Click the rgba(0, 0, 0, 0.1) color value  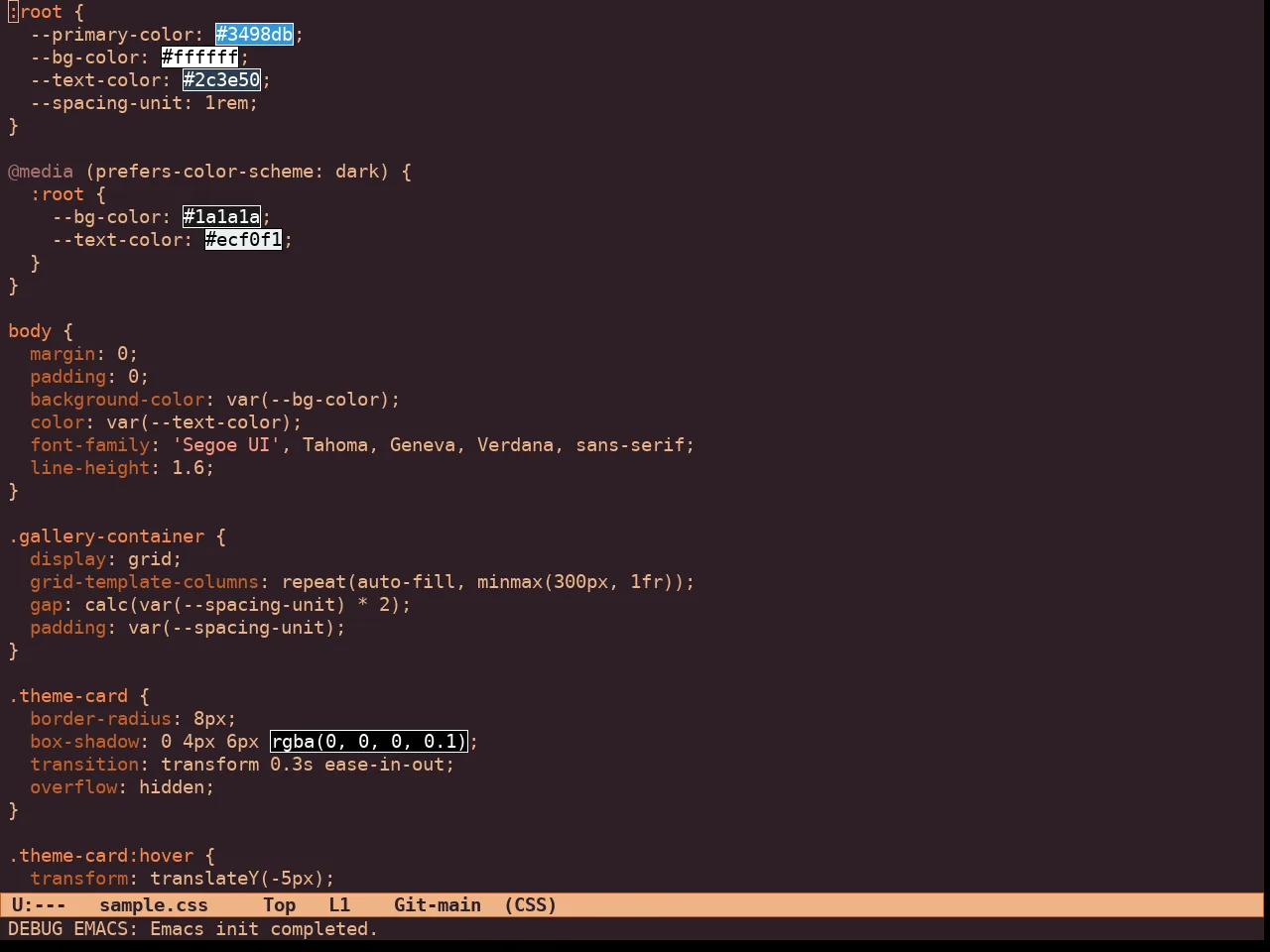pos(368,741)
